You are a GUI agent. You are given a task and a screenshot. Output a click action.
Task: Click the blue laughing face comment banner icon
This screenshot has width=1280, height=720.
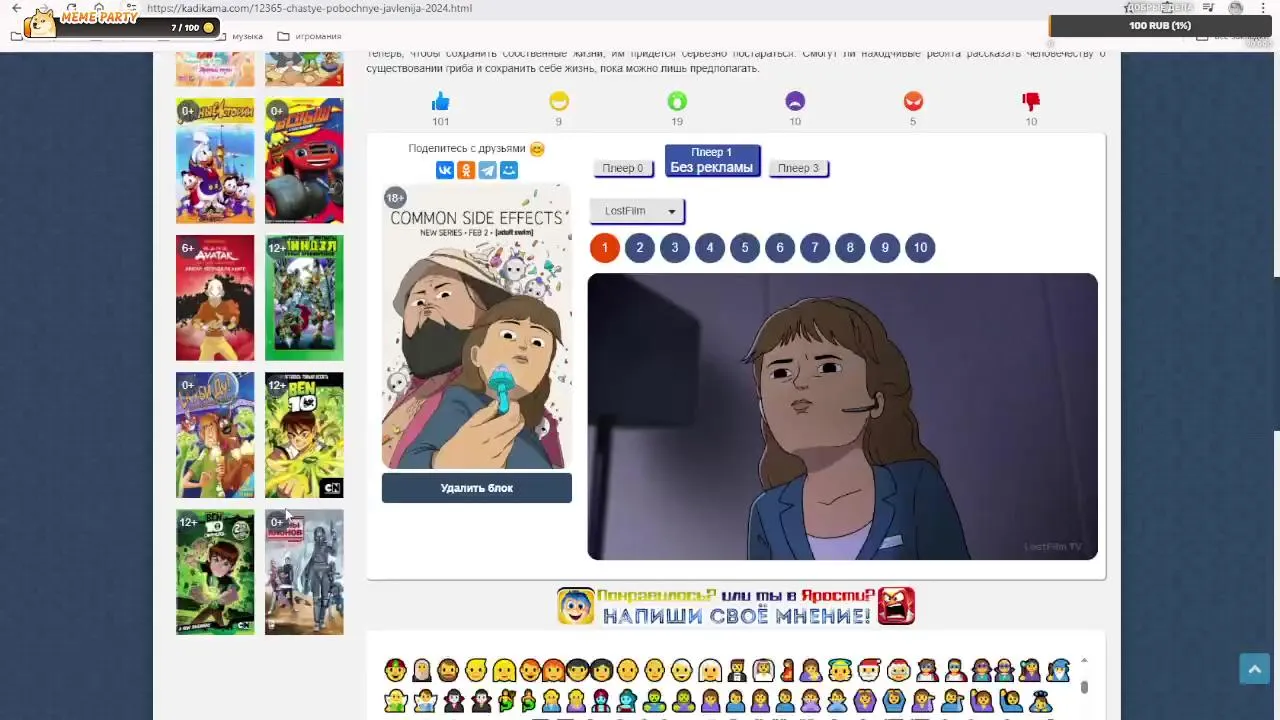click(575, 606)
